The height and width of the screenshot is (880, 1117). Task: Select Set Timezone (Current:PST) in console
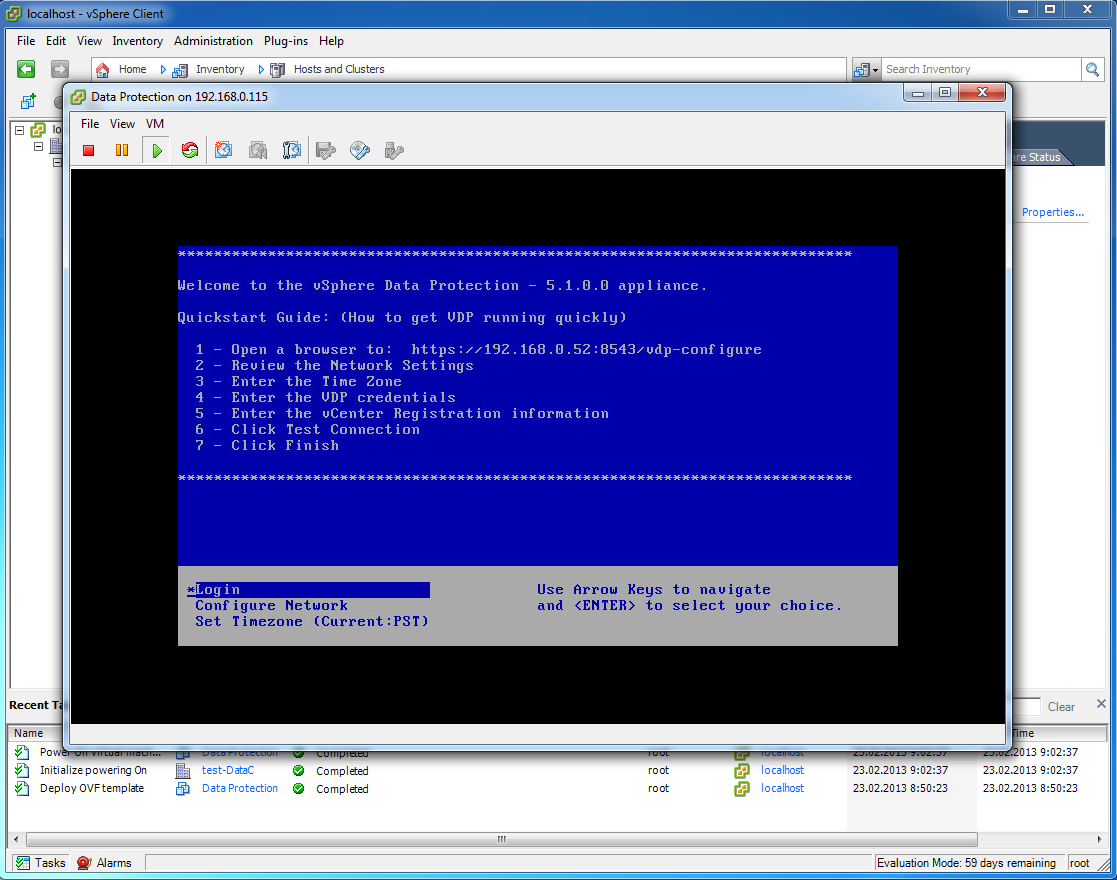312,621
